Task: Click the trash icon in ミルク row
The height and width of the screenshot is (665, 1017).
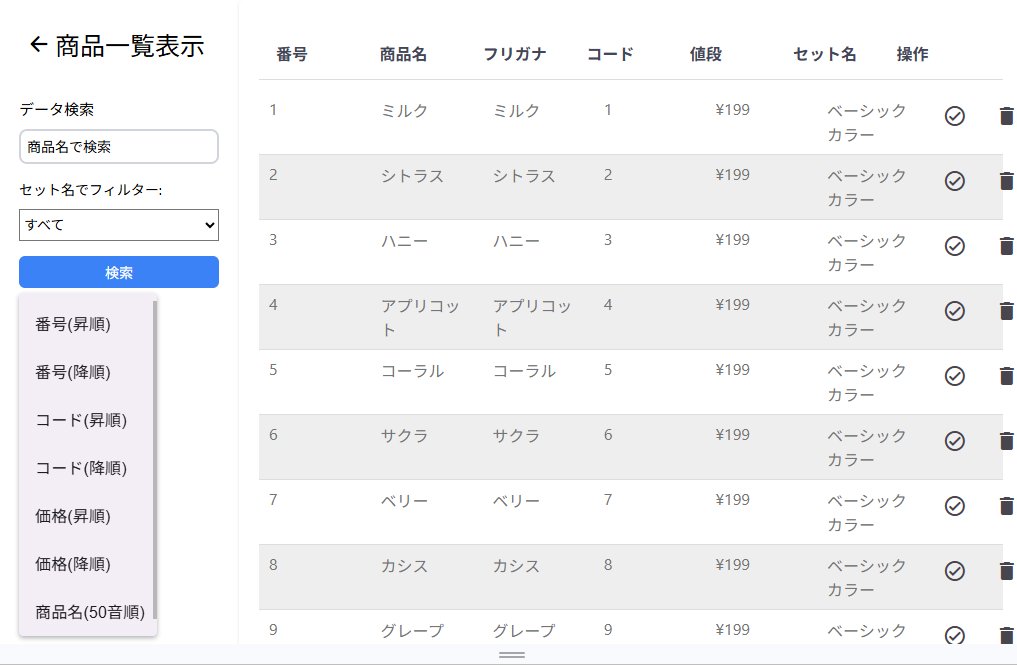Action: [1006, 116]
